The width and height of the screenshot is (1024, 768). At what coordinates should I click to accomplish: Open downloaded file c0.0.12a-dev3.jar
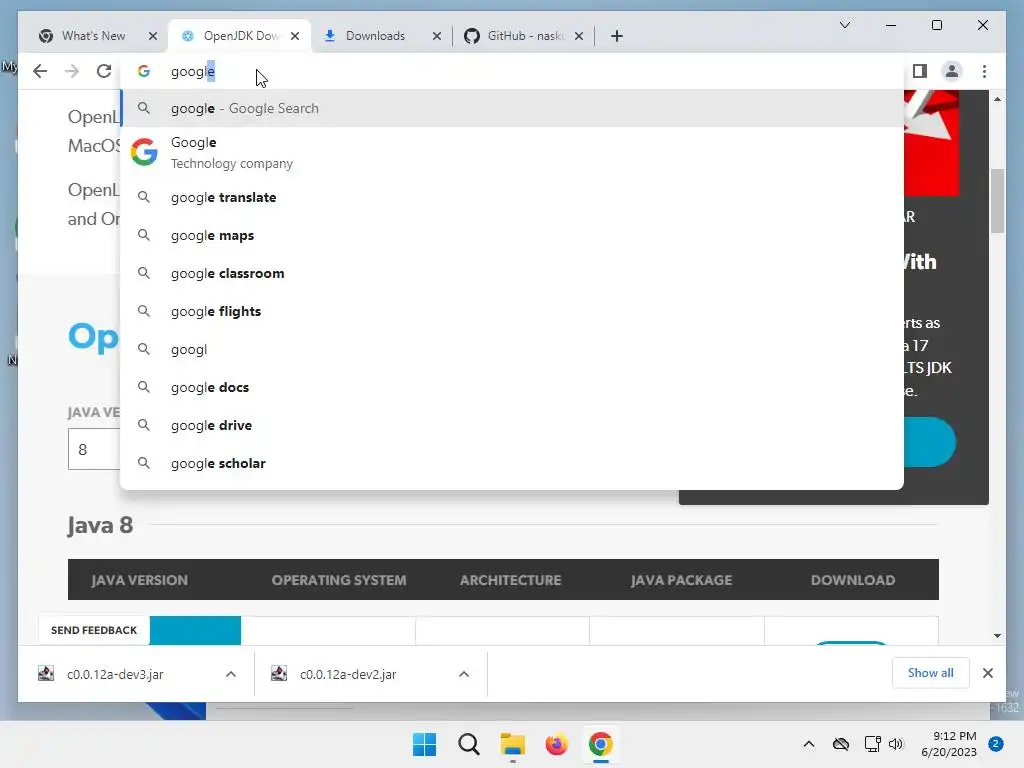click(116, 674)
